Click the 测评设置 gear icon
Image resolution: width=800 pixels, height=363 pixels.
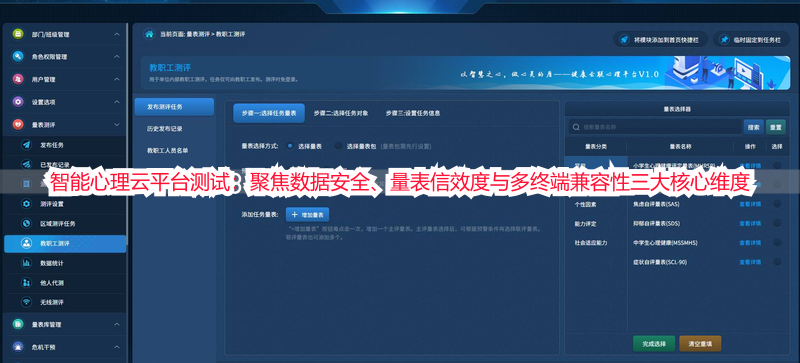27,204
